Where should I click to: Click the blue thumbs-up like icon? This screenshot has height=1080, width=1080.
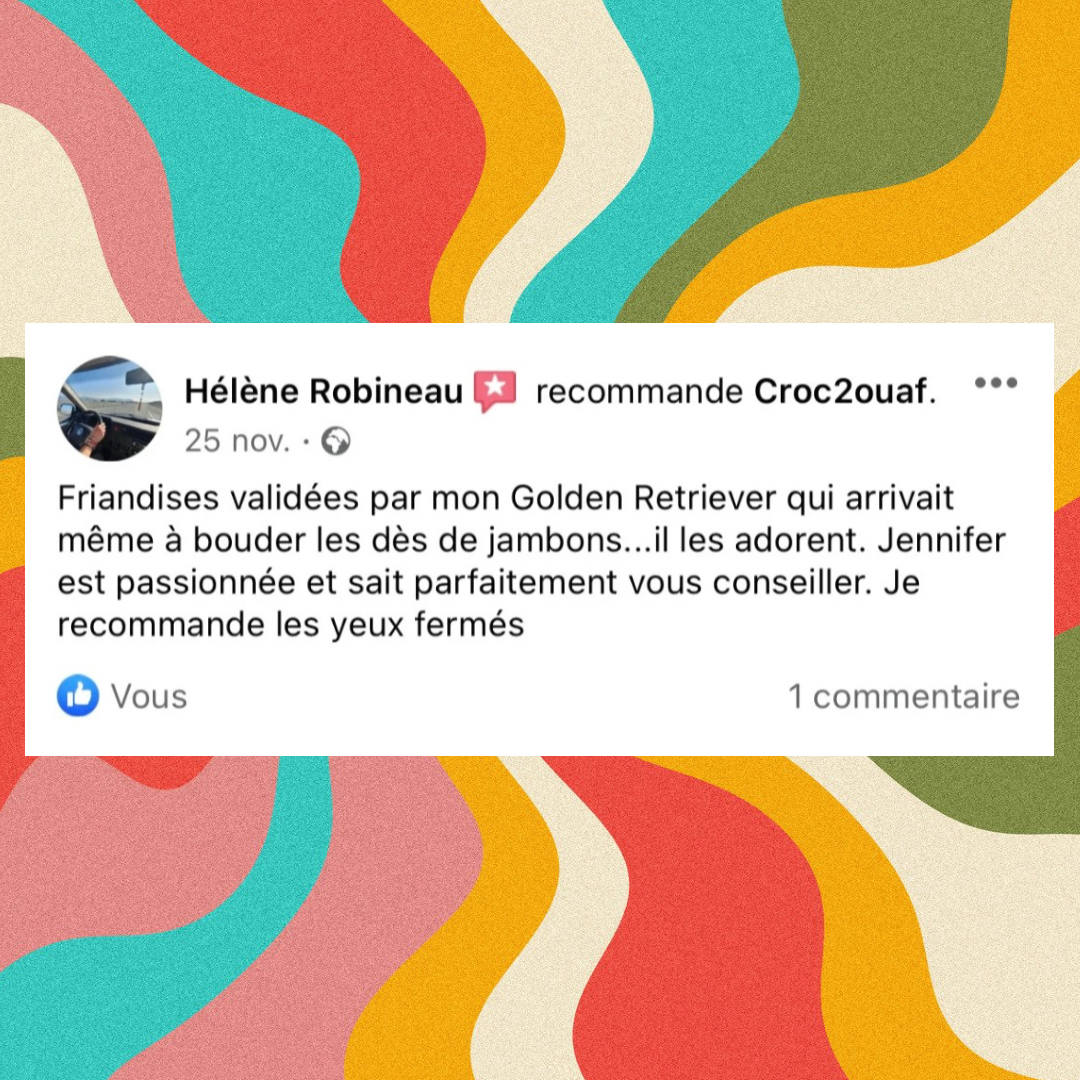pyautogui.click(x=78, y=695)
